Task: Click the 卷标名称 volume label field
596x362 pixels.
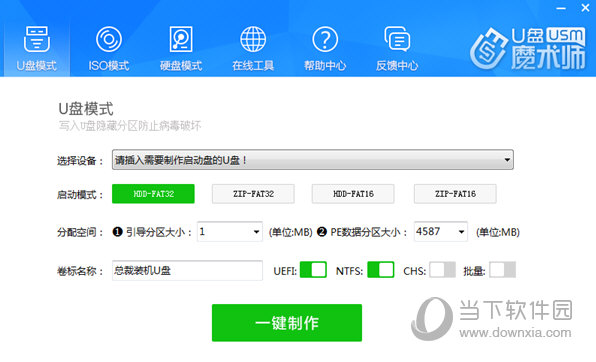Action: tap(187, 270)
